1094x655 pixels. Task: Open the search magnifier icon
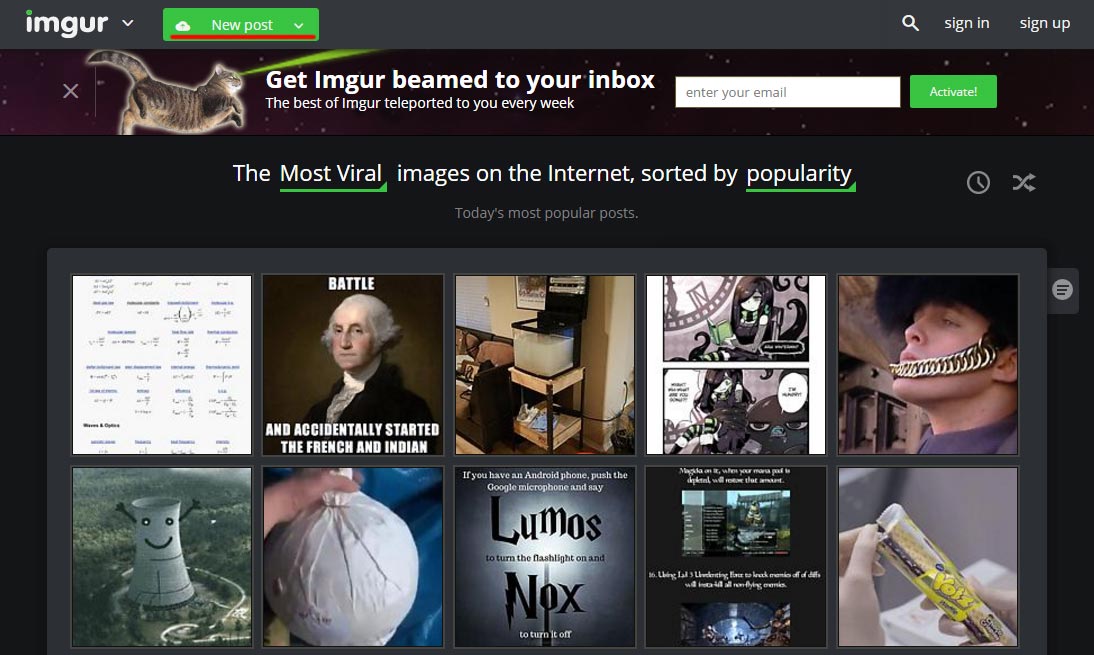[910, 23]
